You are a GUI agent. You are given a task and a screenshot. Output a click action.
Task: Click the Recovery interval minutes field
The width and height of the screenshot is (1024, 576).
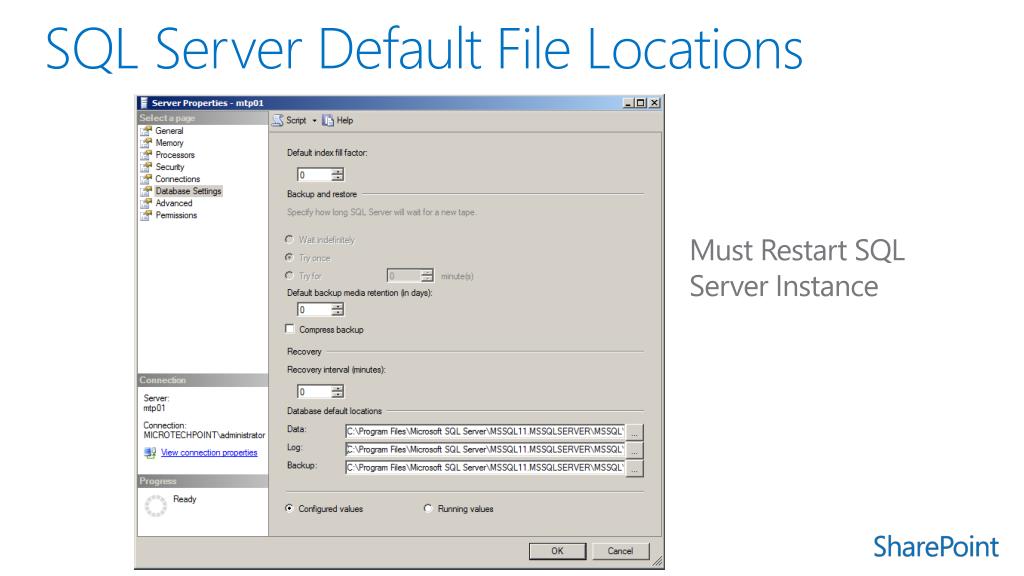click(313, 392)
